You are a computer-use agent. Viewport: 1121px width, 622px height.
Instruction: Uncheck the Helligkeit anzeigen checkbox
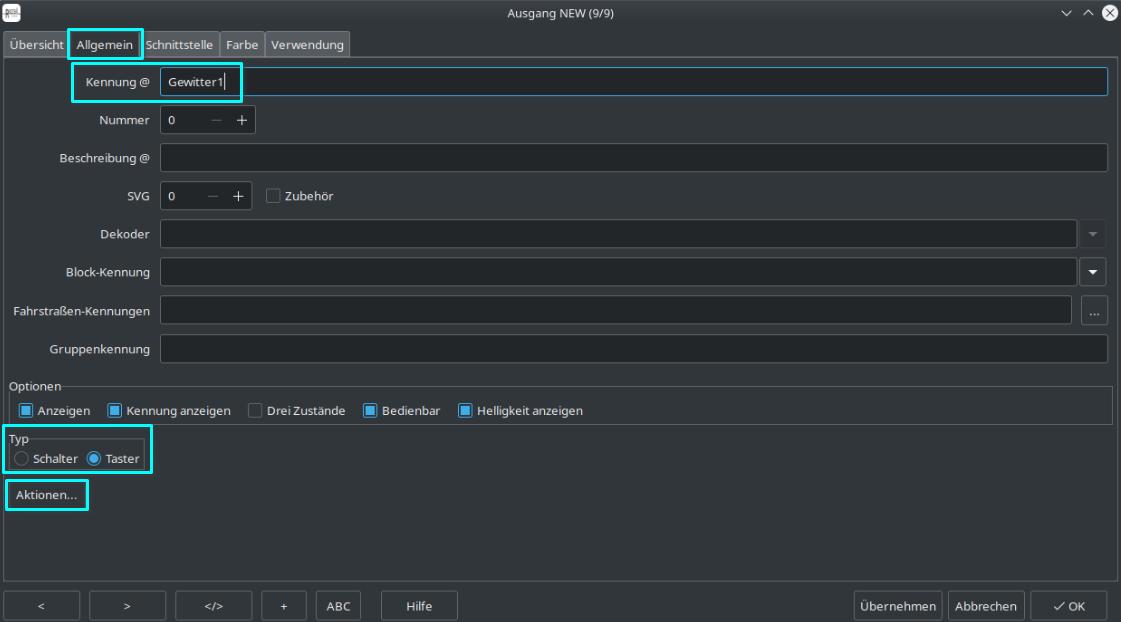click(465, 411)
